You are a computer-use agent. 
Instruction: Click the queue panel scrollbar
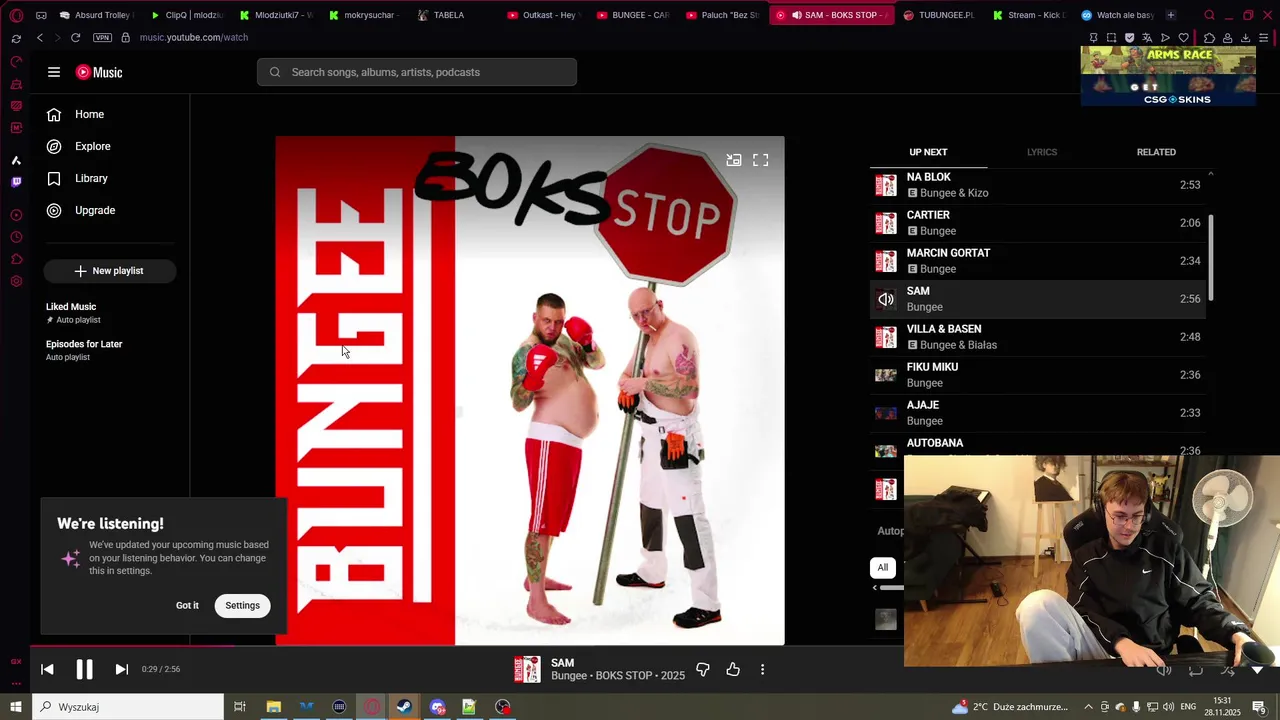pyautogui.click(x=1210, y=258)
